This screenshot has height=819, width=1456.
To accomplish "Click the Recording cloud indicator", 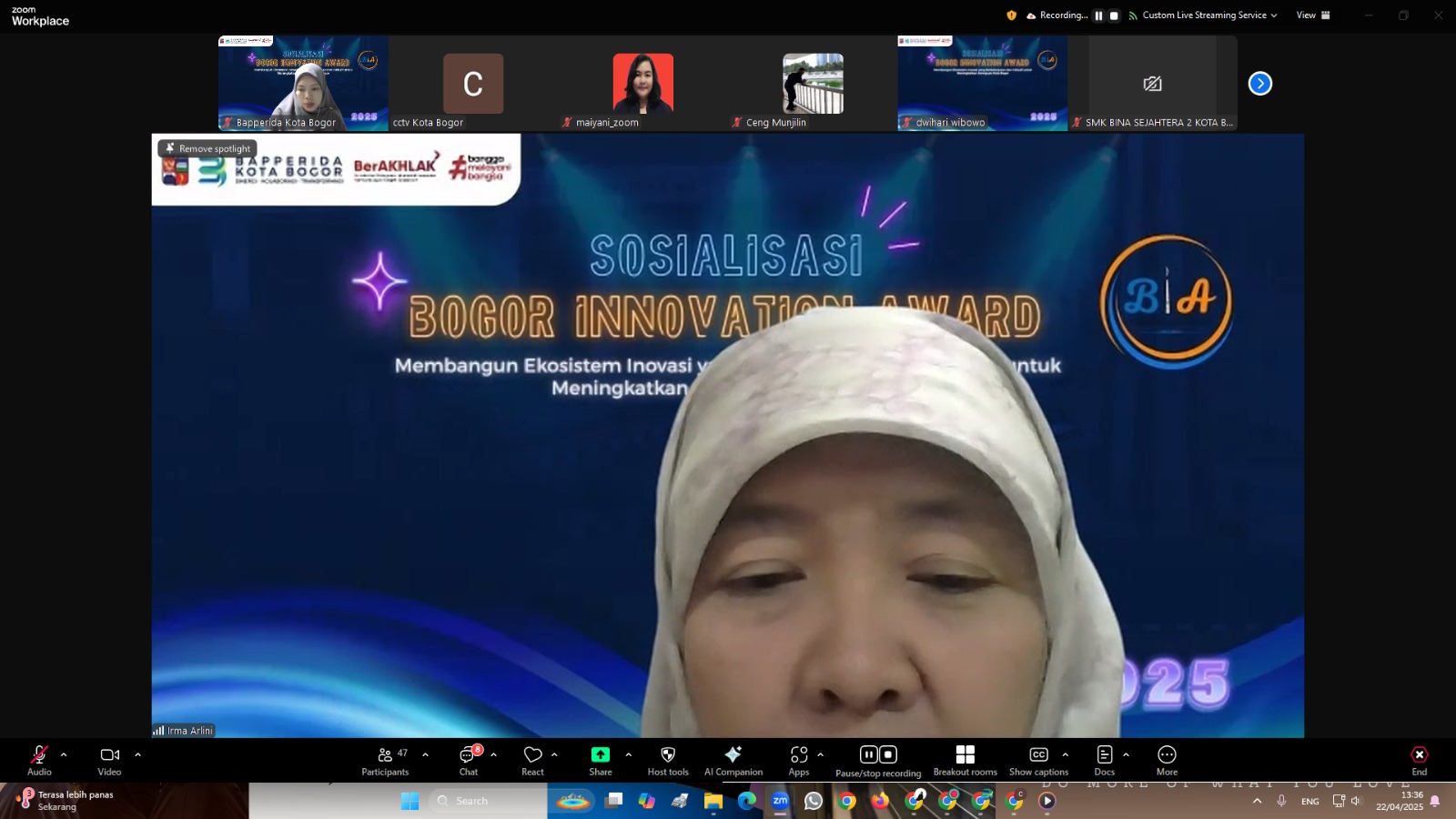I will tap(1057, 15).
